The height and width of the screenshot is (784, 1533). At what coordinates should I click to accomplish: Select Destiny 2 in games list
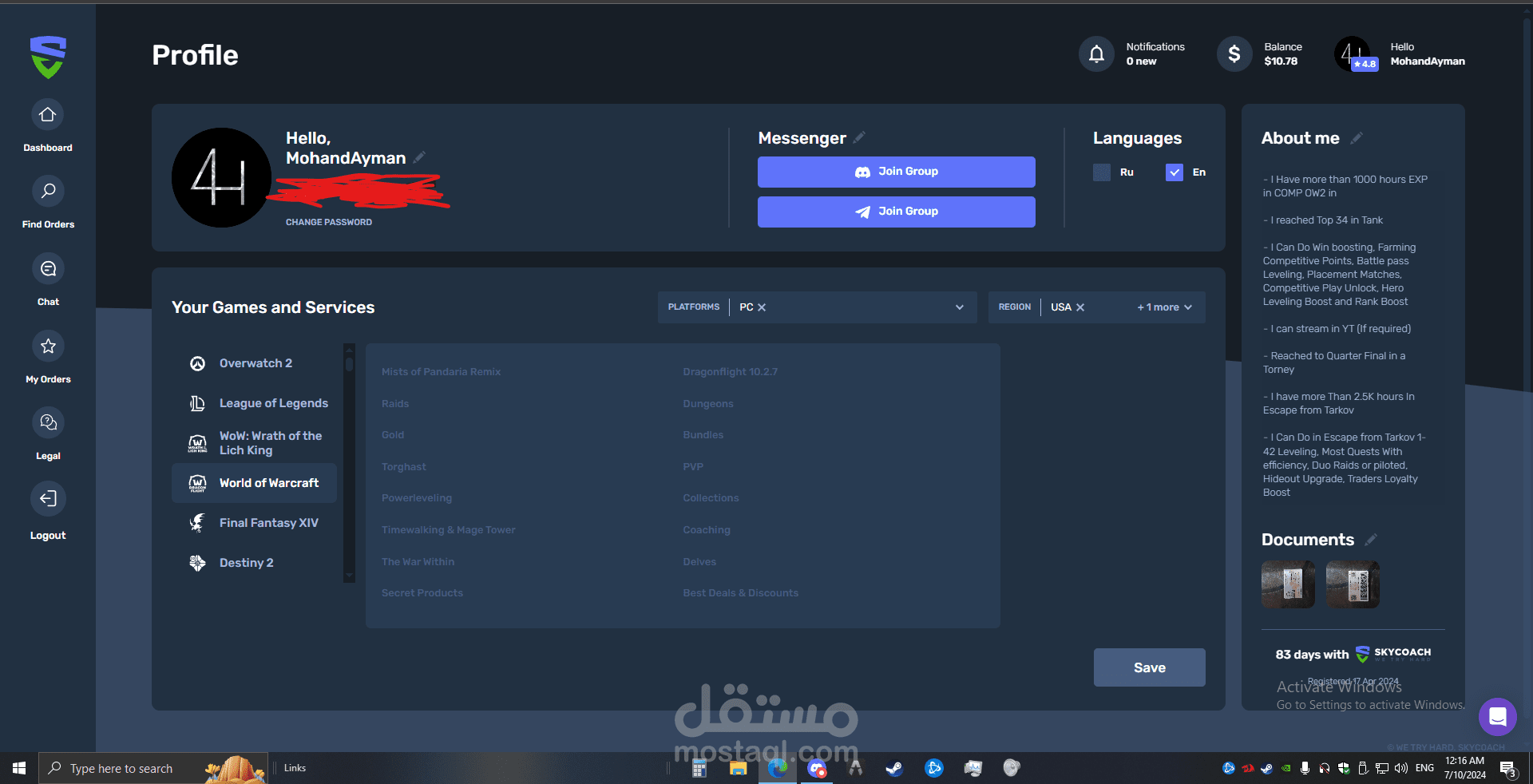(x=255, y=563)
